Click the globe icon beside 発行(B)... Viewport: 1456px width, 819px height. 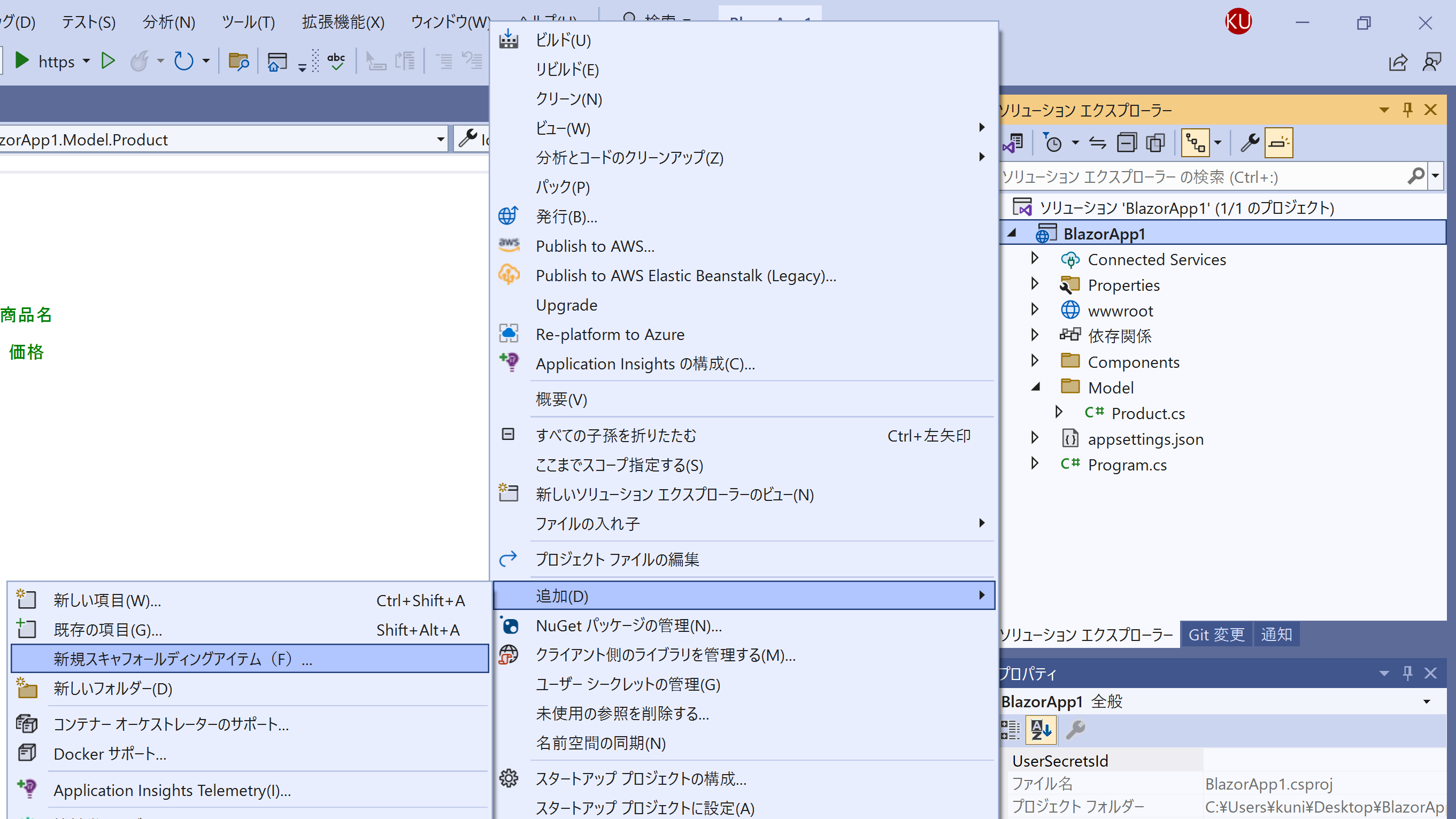(508, 215)
